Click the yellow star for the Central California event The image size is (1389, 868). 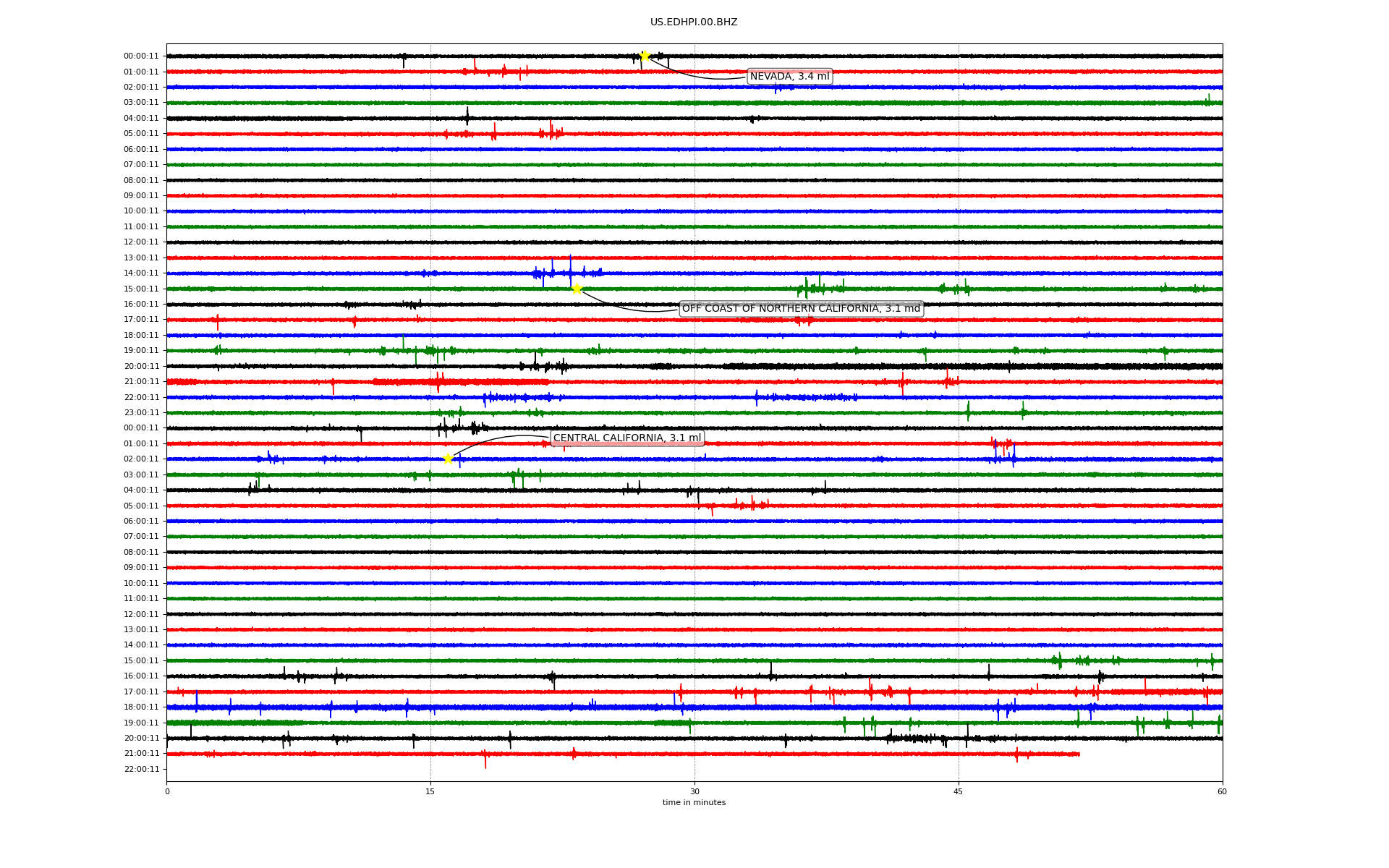(448, 459)
